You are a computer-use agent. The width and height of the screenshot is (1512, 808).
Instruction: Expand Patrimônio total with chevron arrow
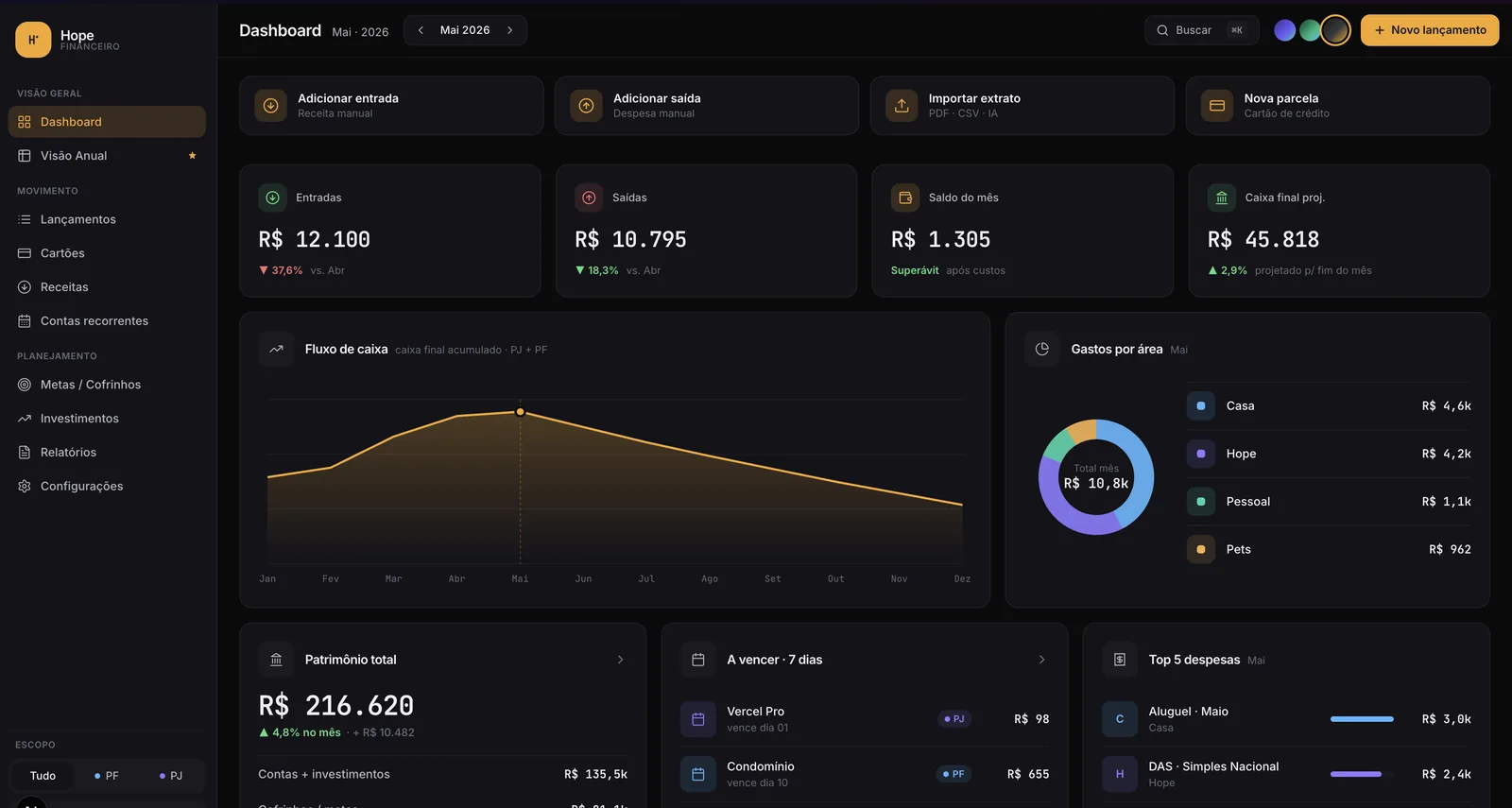coord(620,660)
